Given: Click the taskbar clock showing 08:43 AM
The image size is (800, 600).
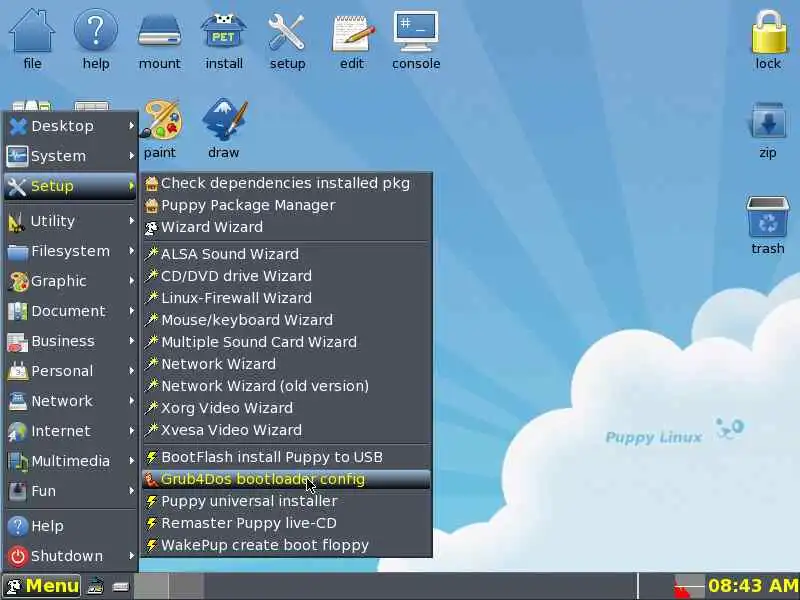Looking at the screenshot, I should pyautogui.click(x=752, y=586).
